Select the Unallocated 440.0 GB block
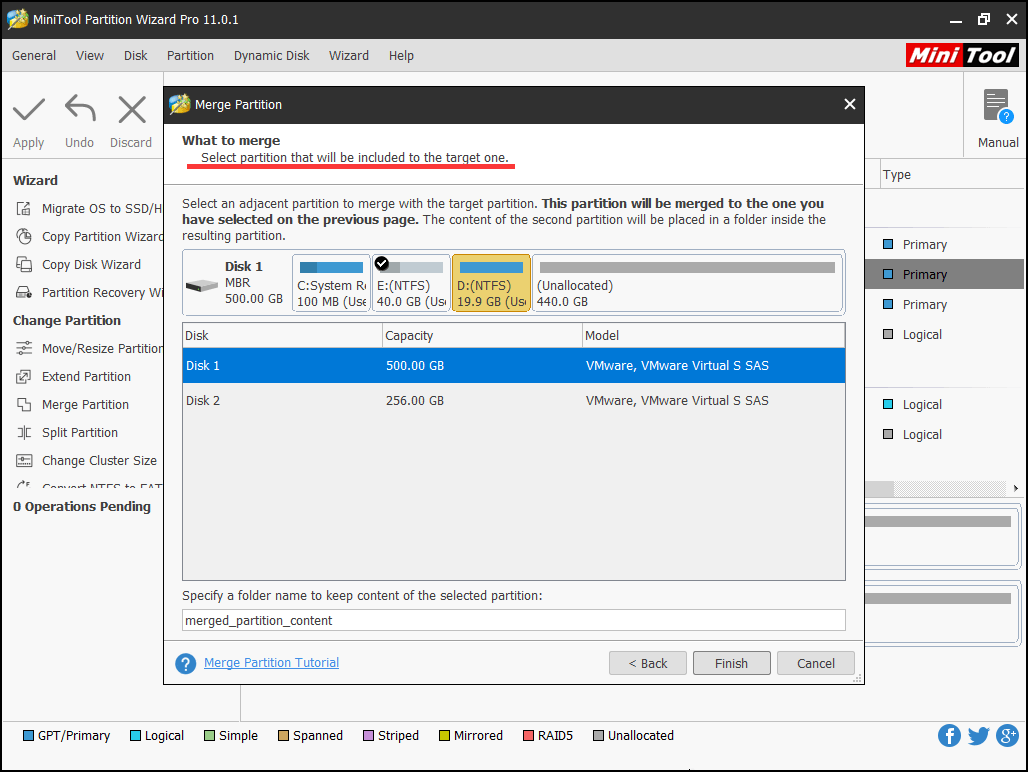 [687, 283]
